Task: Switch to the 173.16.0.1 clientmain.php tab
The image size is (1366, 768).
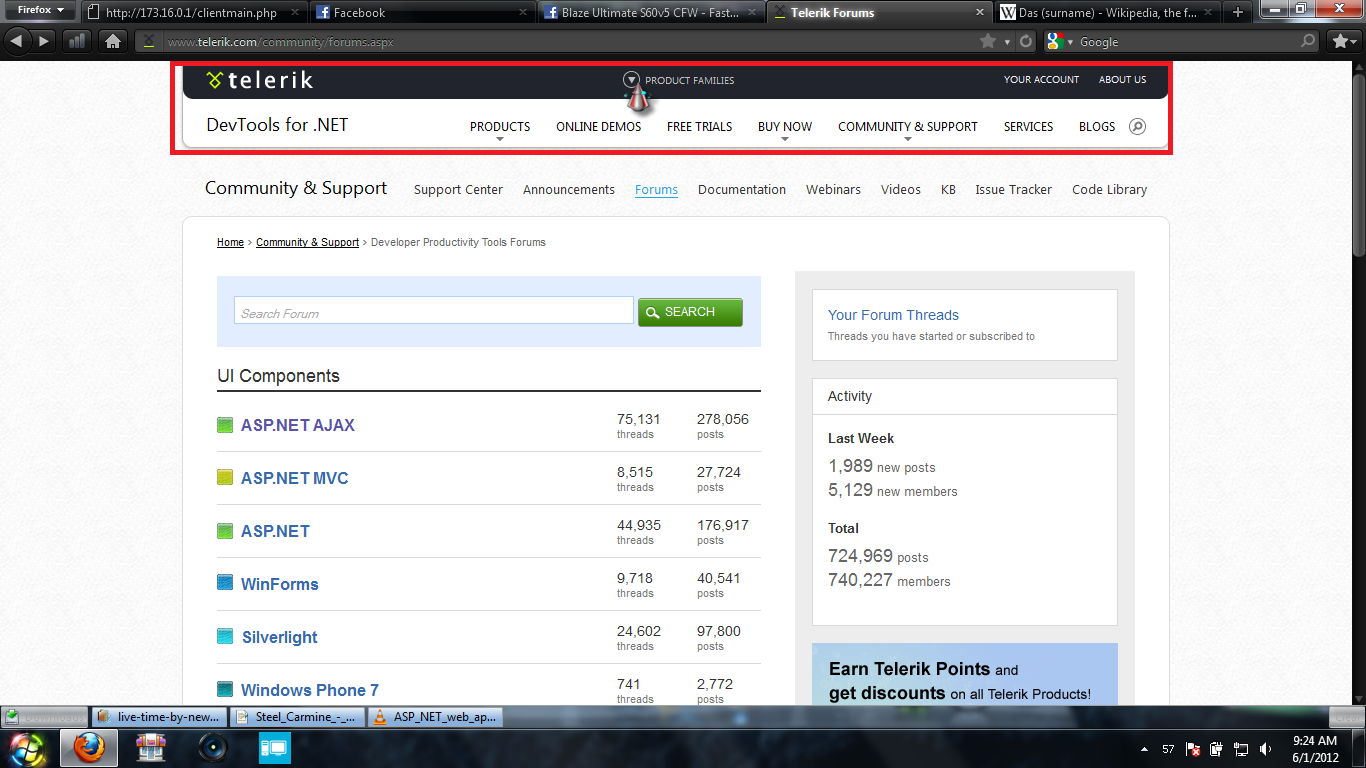Action: 193,13
